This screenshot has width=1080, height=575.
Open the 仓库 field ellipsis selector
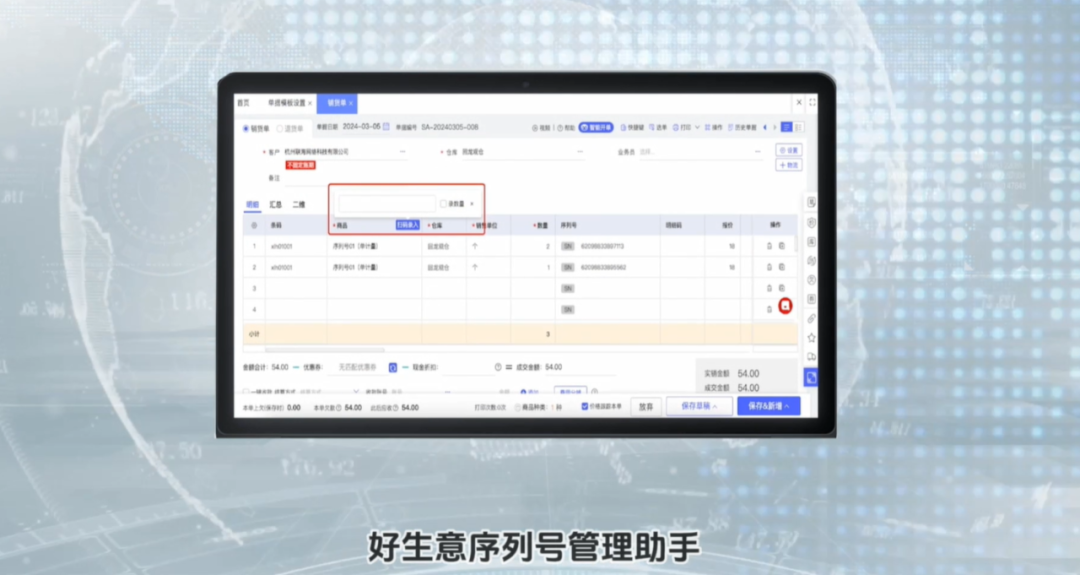[x=580, y=151]
